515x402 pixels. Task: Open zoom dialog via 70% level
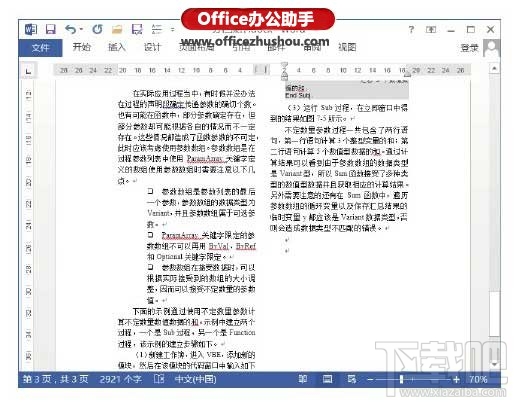[x=478, y=379]
